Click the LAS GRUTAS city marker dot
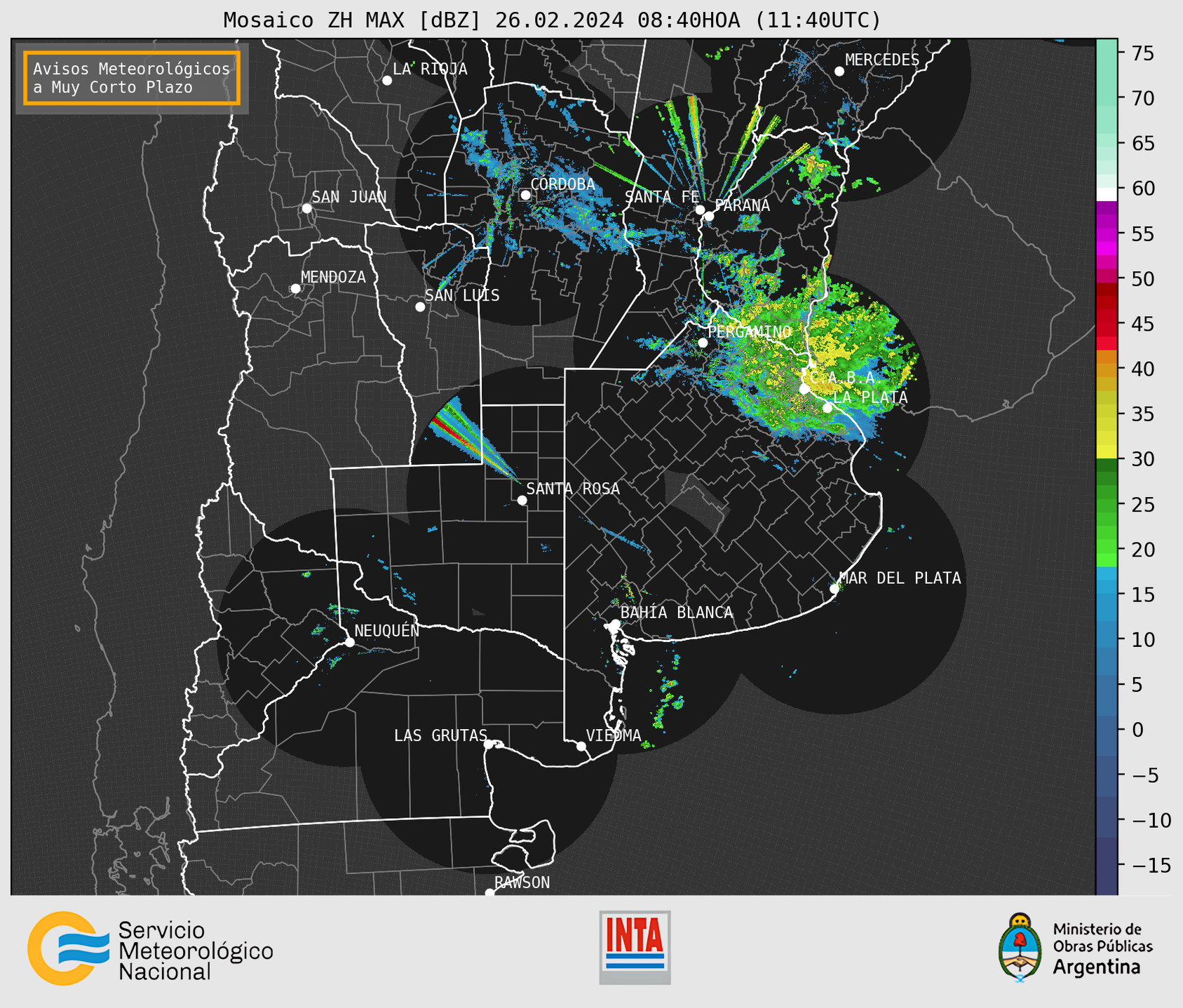This screenshot has height=1008, width=1183. [489, 744]
